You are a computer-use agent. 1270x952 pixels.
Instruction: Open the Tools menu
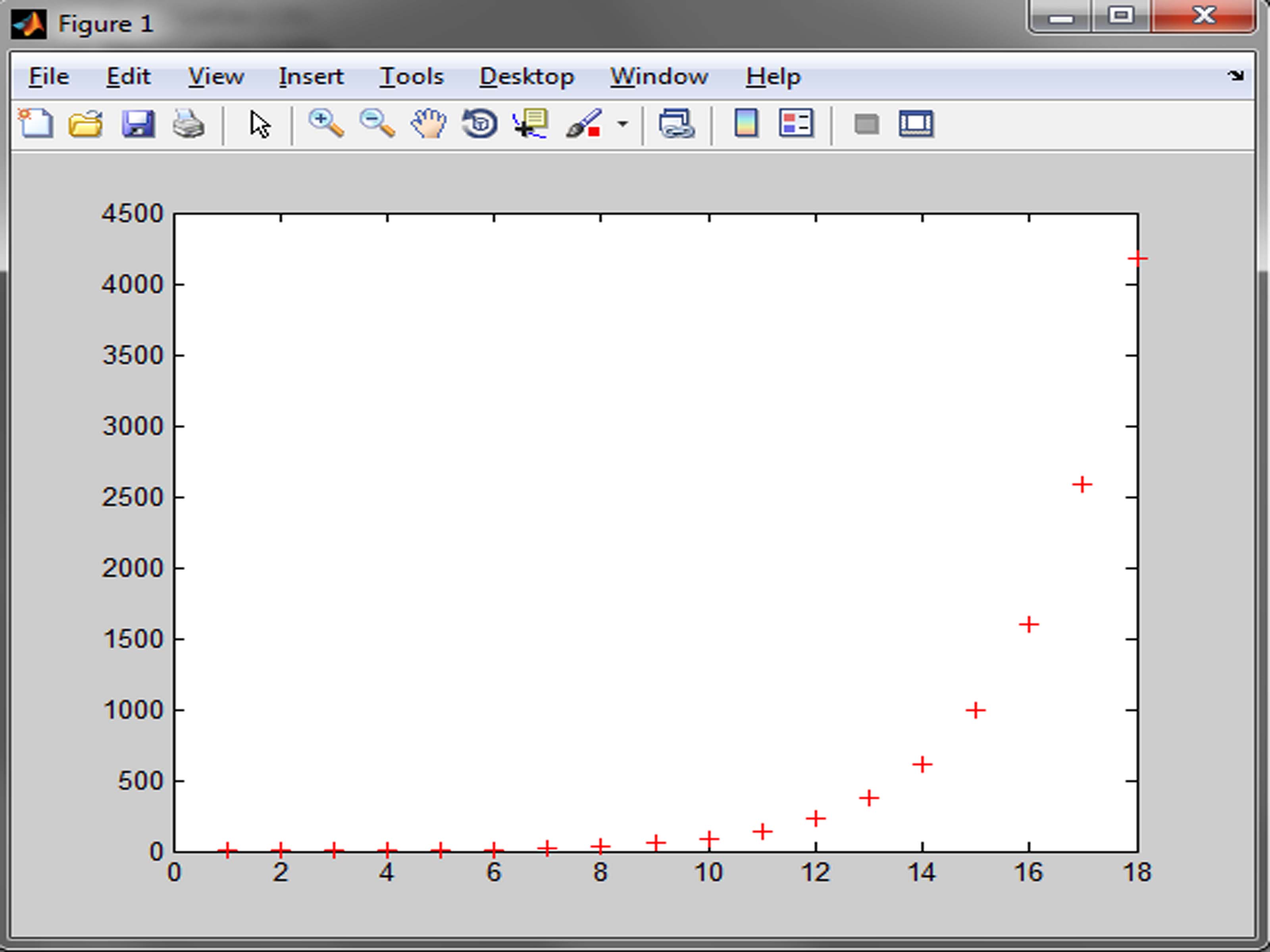412,76
